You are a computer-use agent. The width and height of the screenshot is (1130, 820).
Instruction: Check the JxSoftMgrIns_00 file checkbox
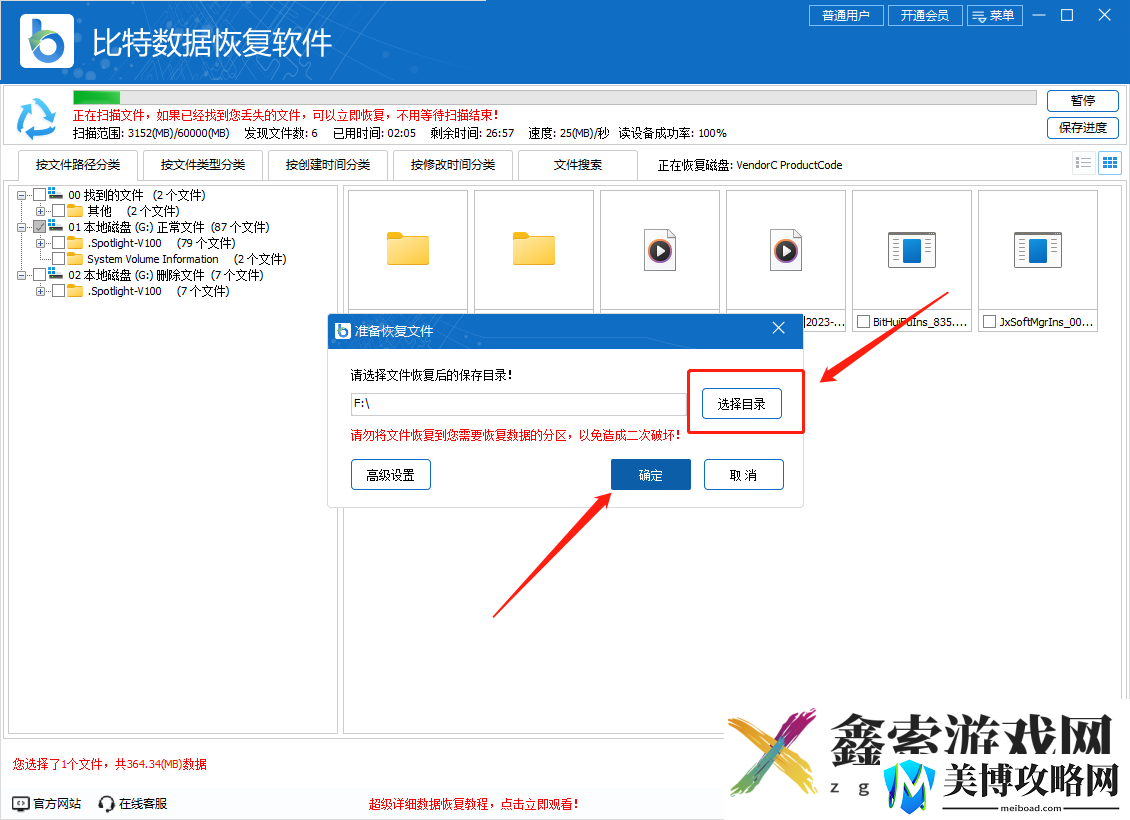pos(989,321)
